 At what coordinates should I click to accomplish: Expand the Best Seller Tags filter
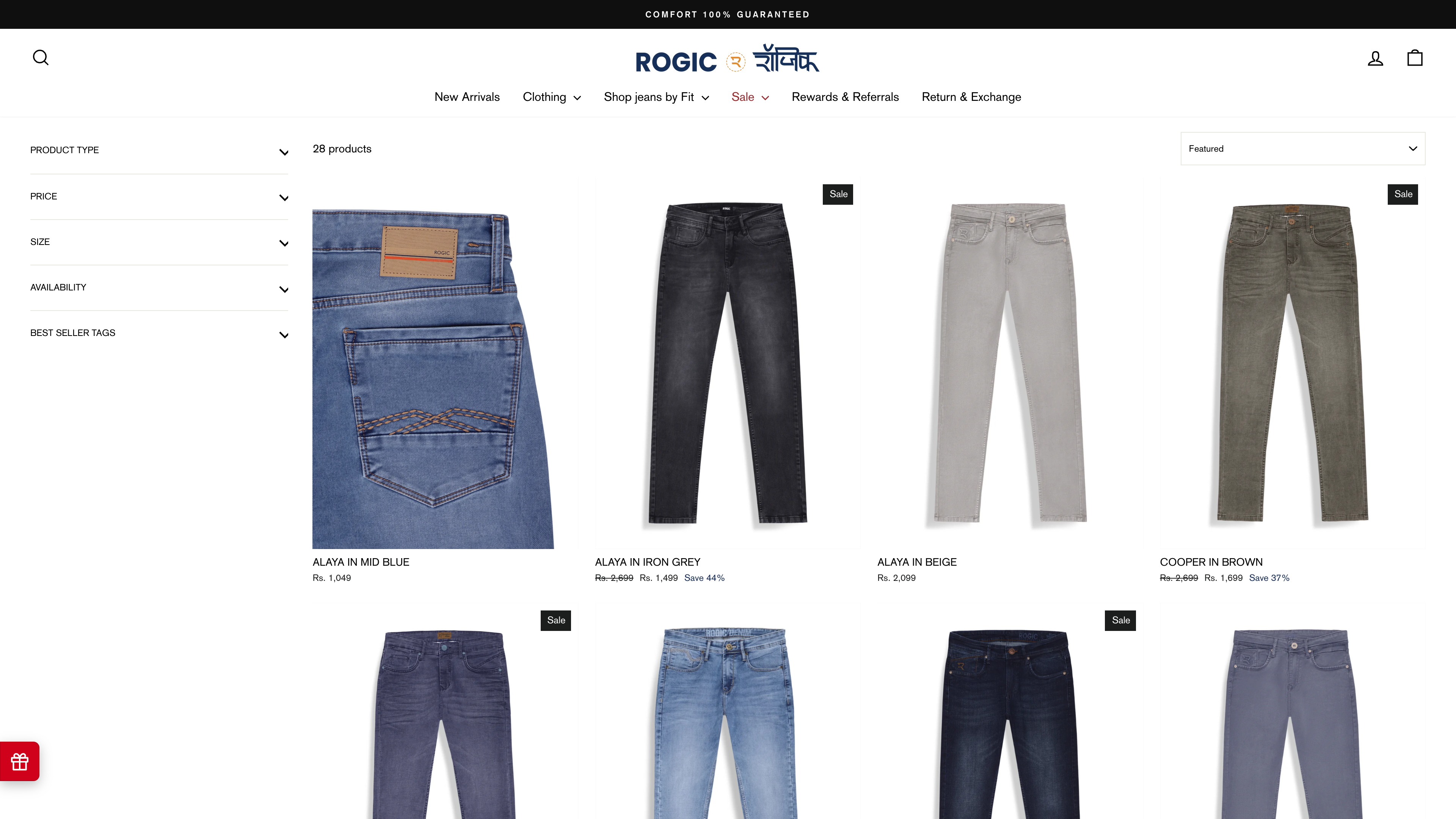[159, 334]
